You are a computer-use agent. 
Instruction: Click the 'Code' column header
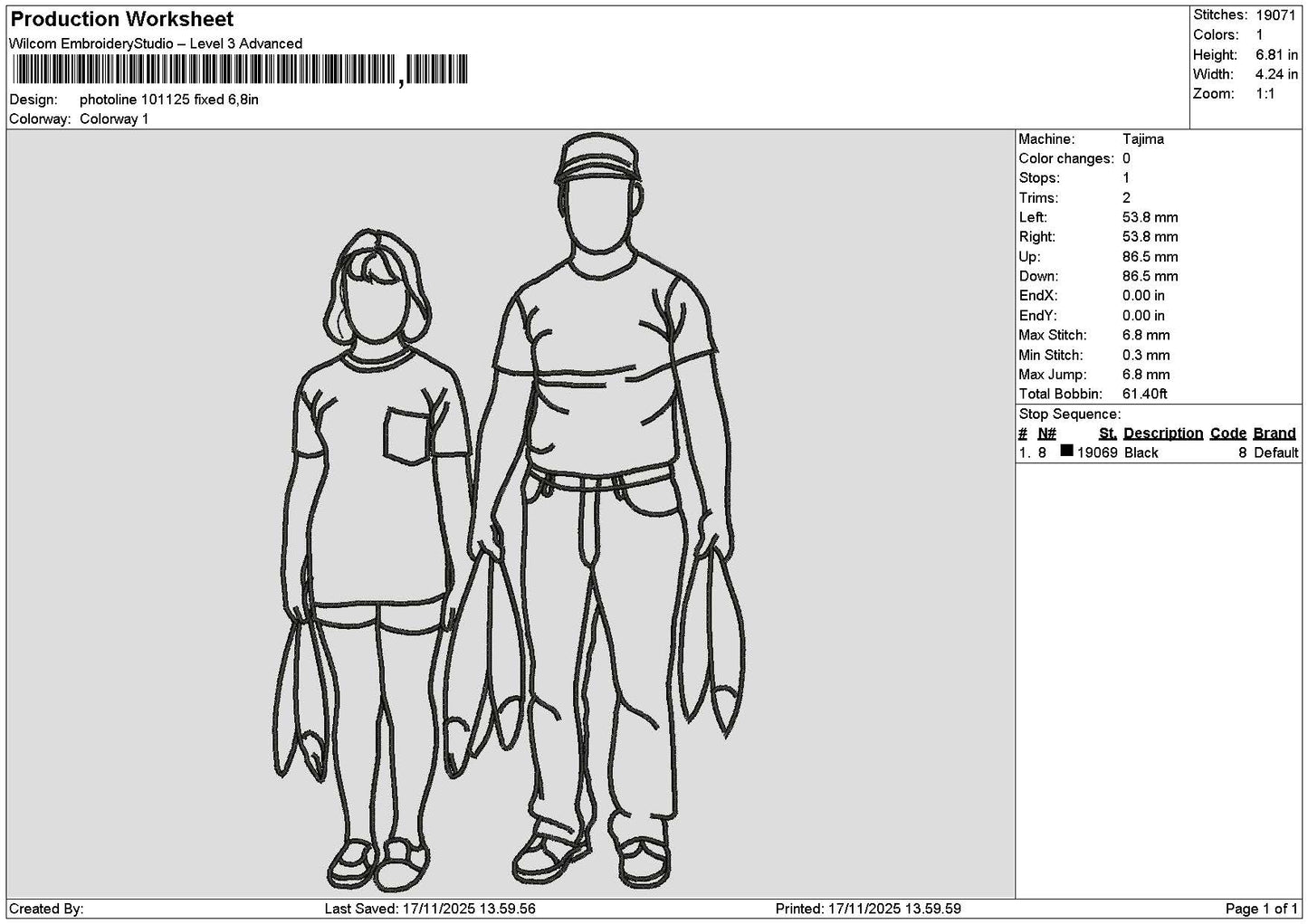tap(1228, 433)
